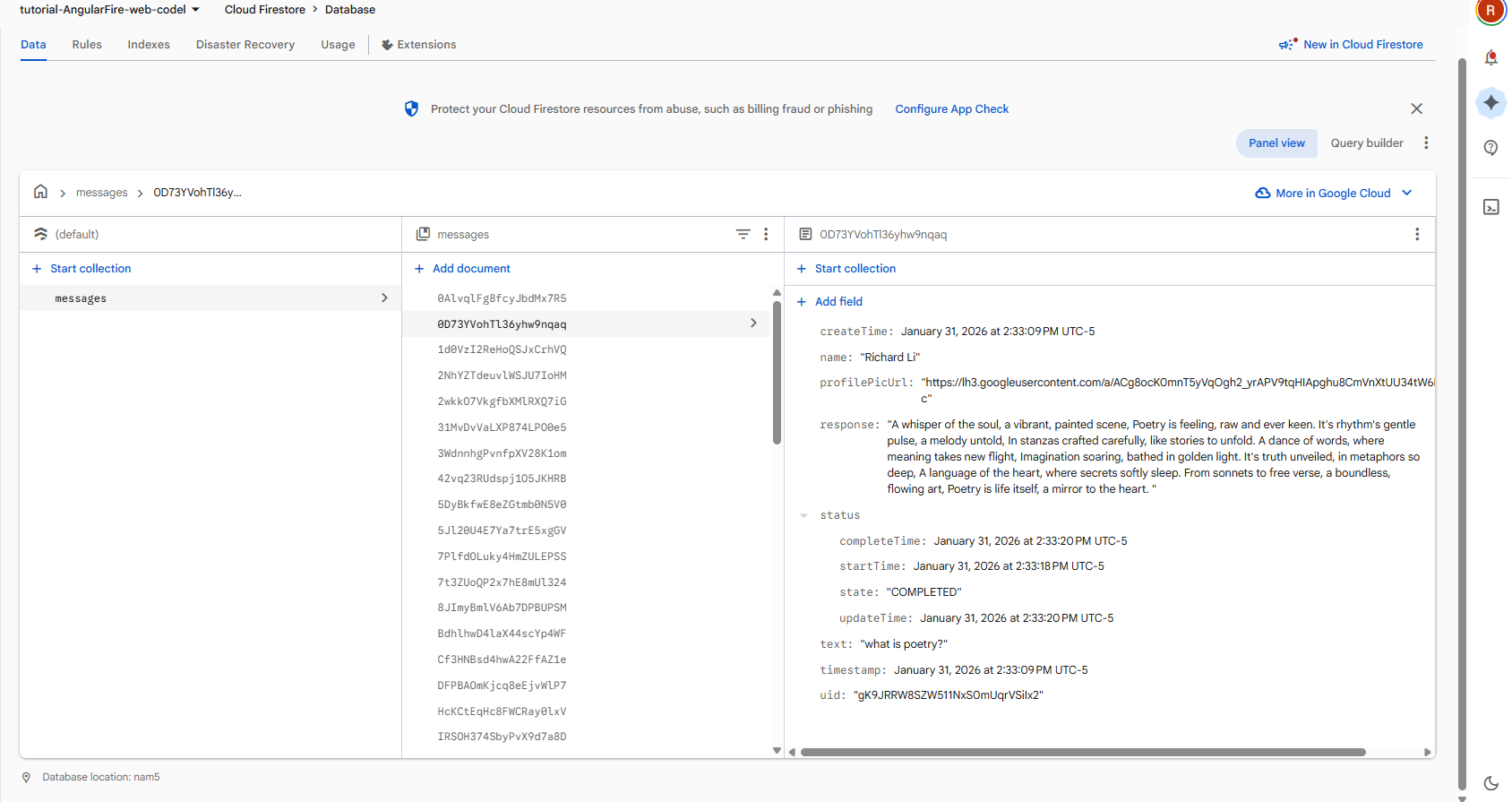Open New in Cloud Firestore link
1512x802 pixels.
1362,45
